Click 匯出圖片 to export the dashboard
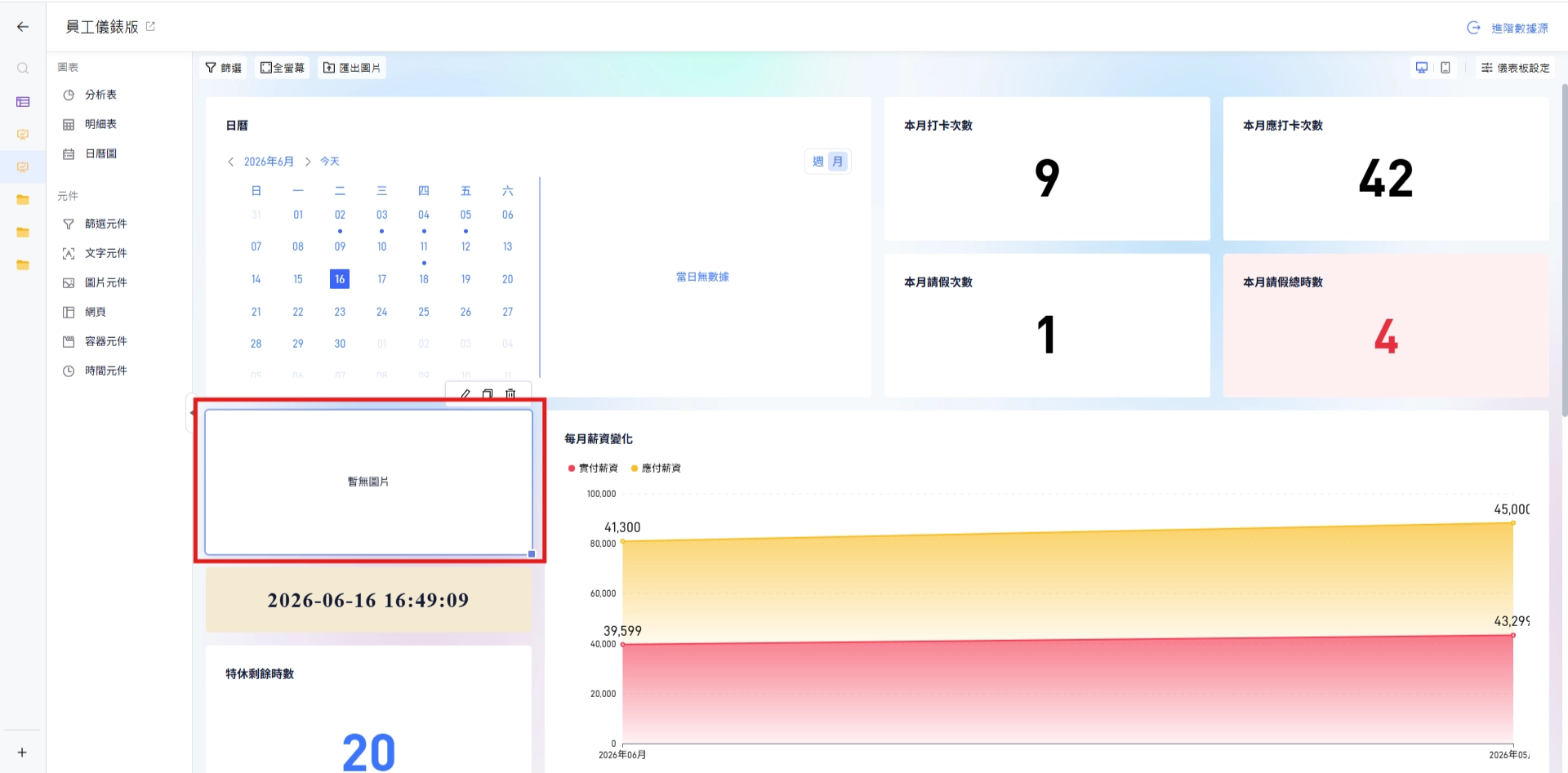The image size is (1568, 773). point(352,68)
